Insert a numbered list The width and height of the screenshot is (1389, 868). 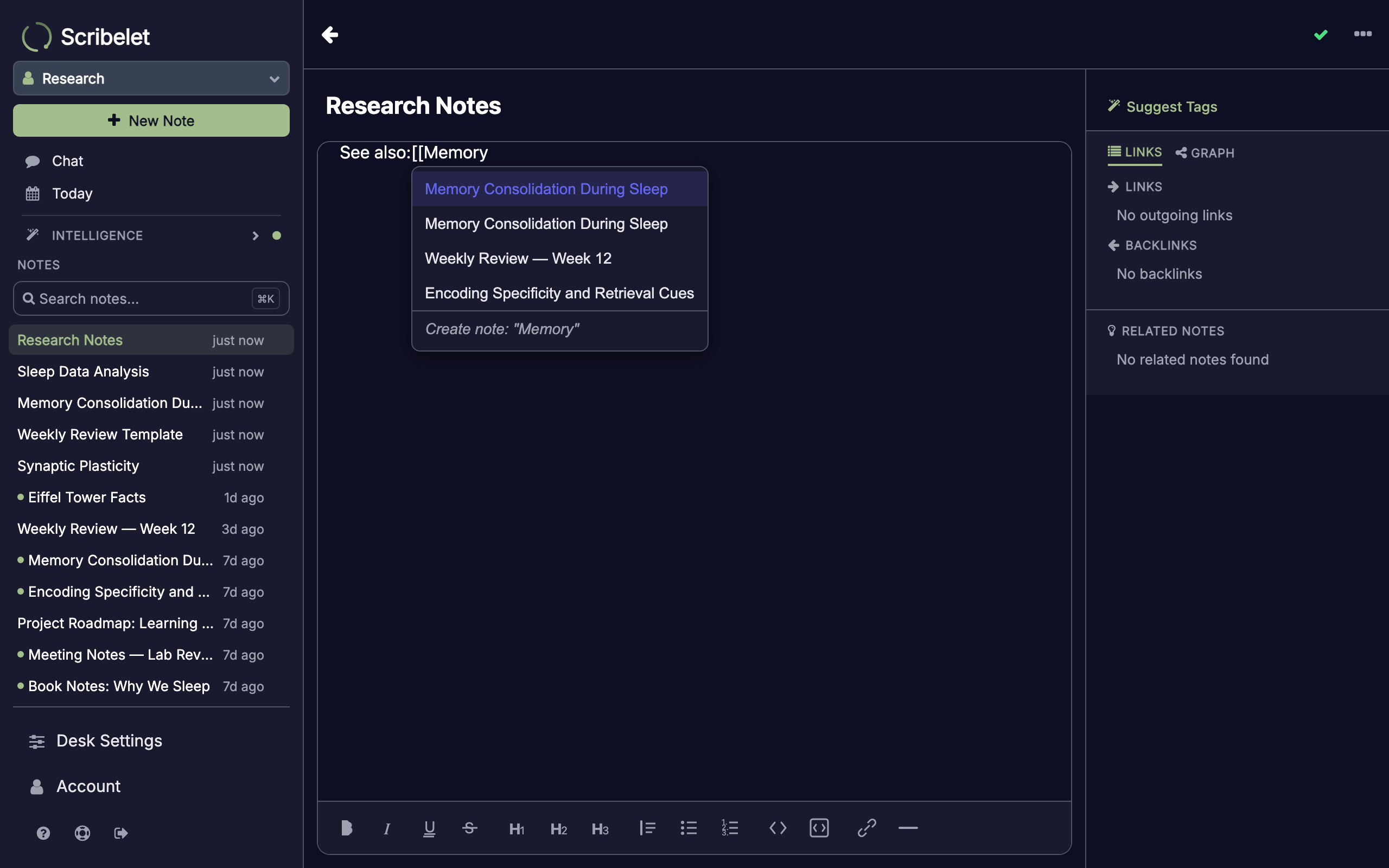click(730, 828)
